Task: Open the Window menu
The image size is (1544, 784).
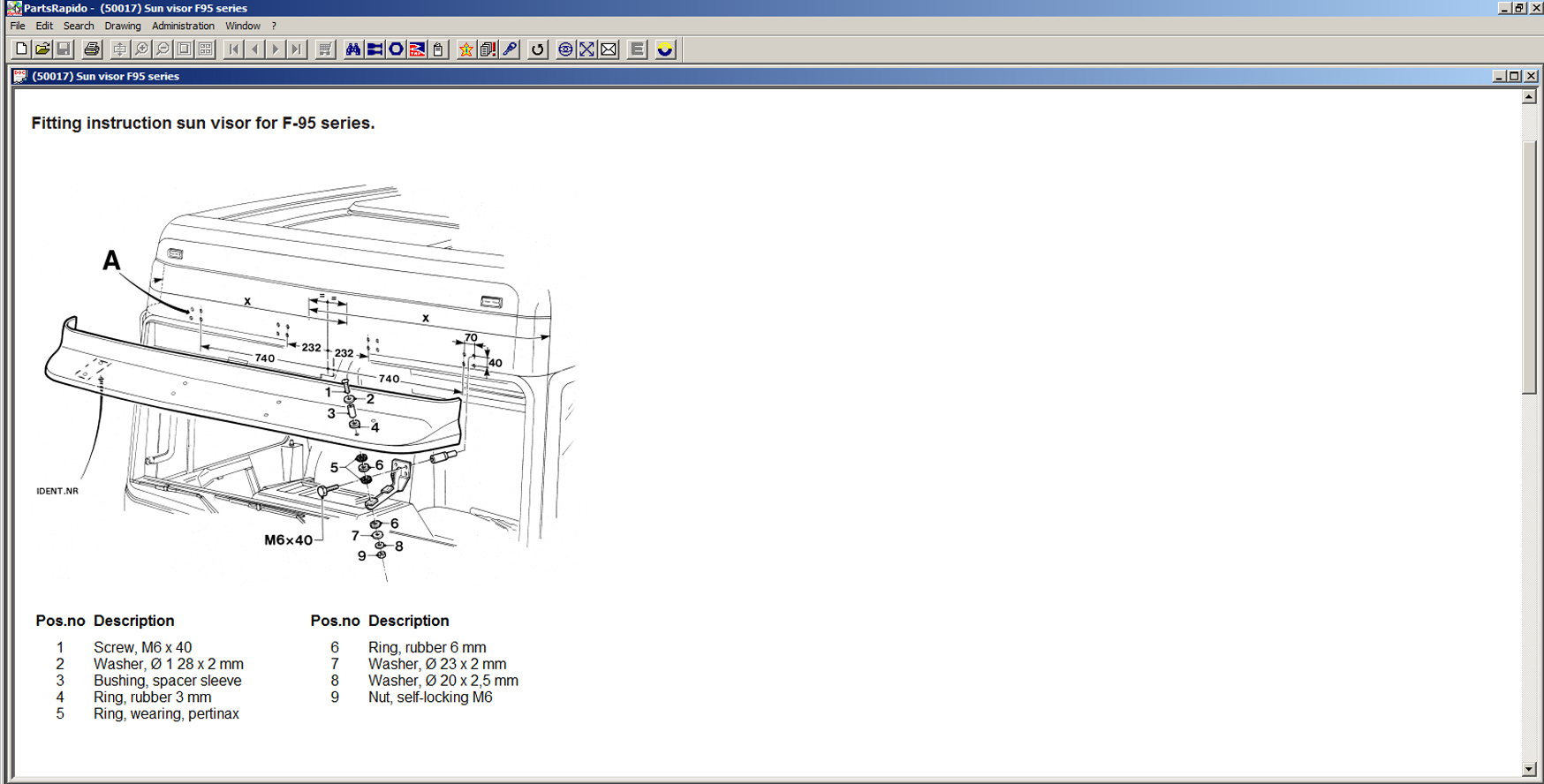Action: pyautogui.click(x=242, y=26)
